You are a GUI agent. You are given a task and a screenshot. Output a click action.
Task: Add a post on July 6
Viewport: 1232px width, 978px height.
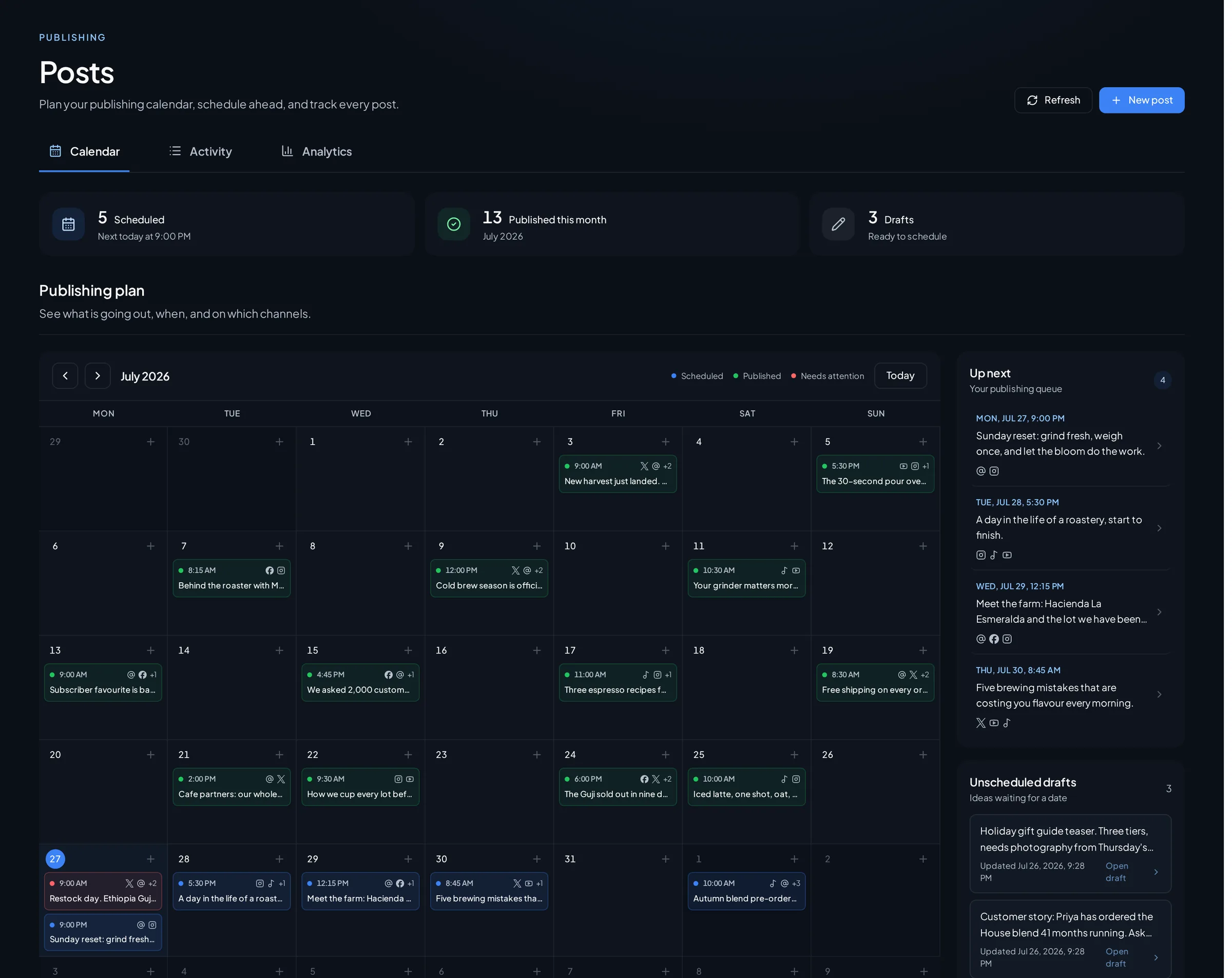151,546
